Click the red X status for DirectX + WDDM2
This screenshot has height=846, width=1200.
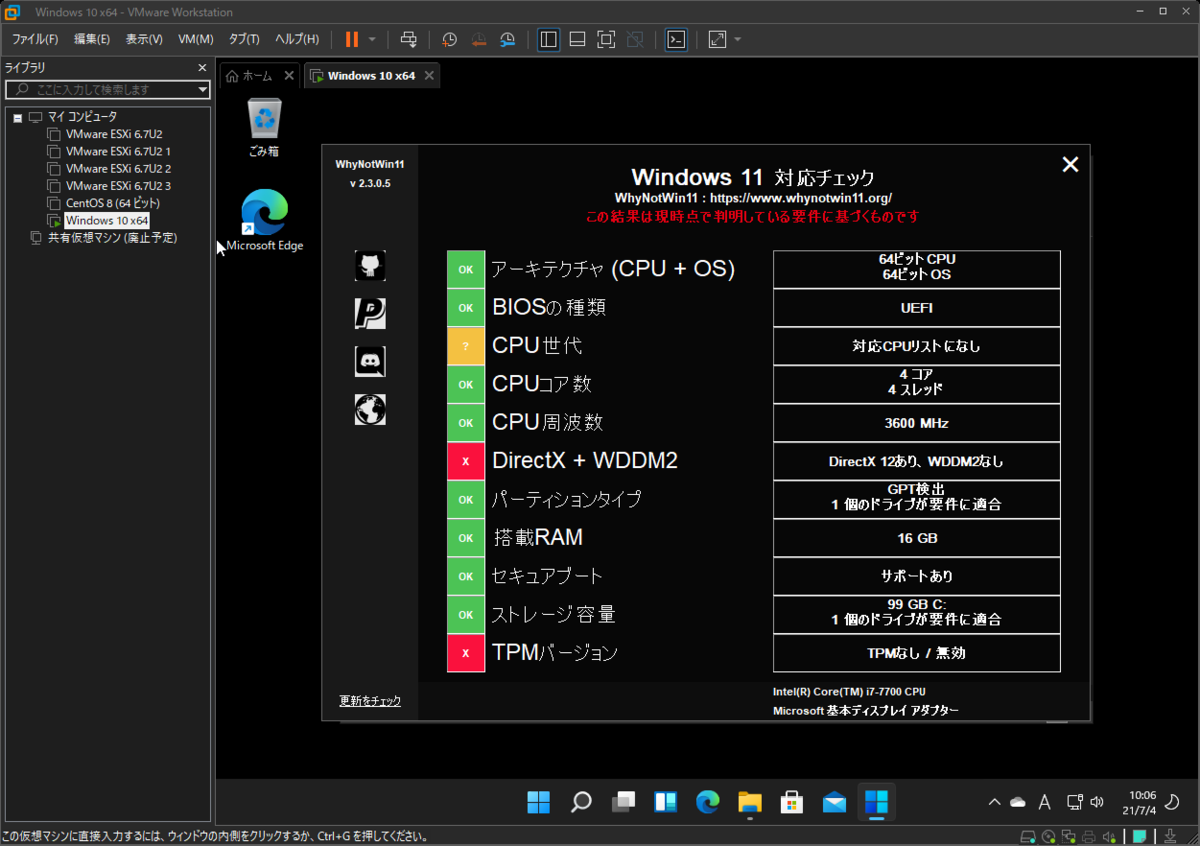click(x=466, y=461)
